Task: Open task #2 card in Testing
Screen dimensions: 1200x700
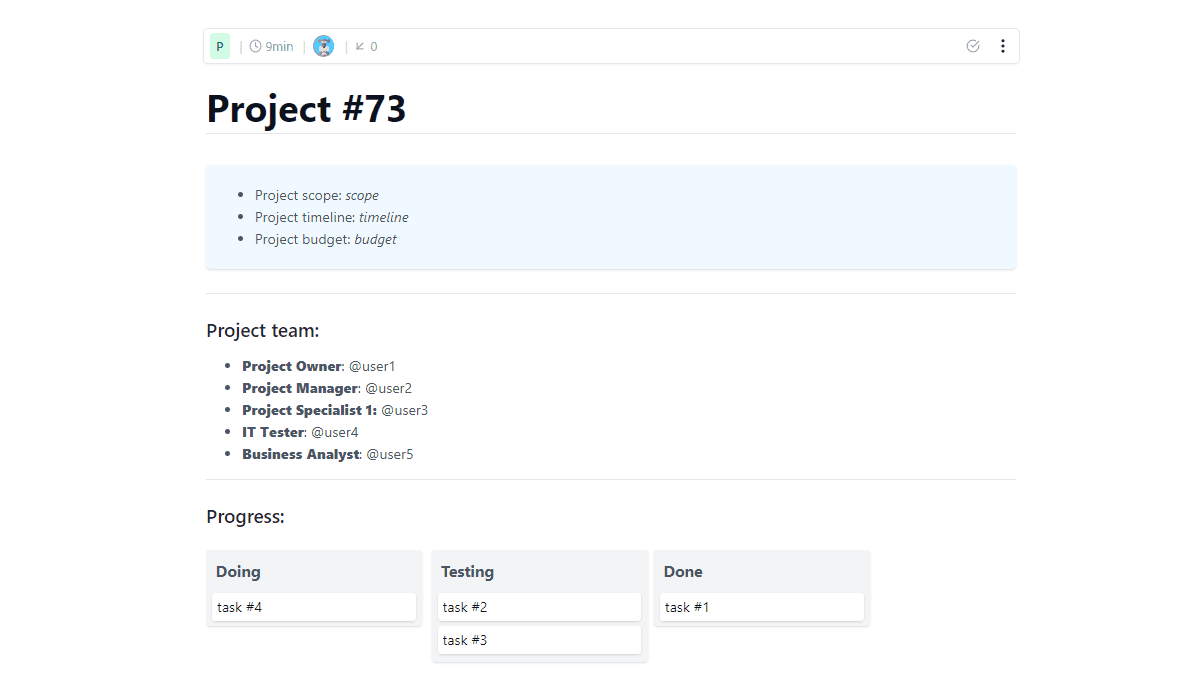Action: (539, 607)
